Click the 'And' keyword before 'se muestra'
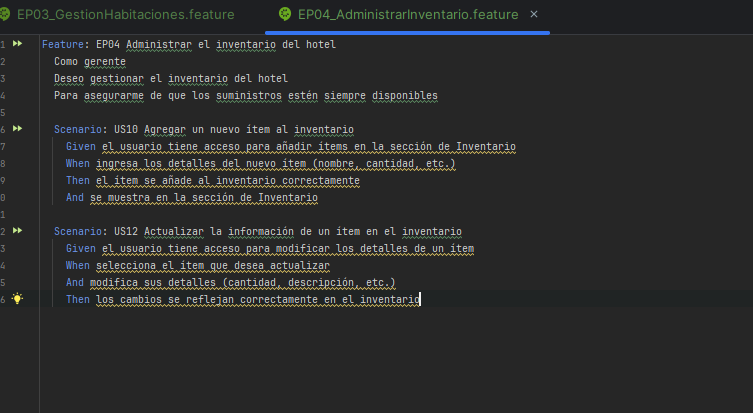The height and width of the screenshot is (413, 753). point(75,197)
